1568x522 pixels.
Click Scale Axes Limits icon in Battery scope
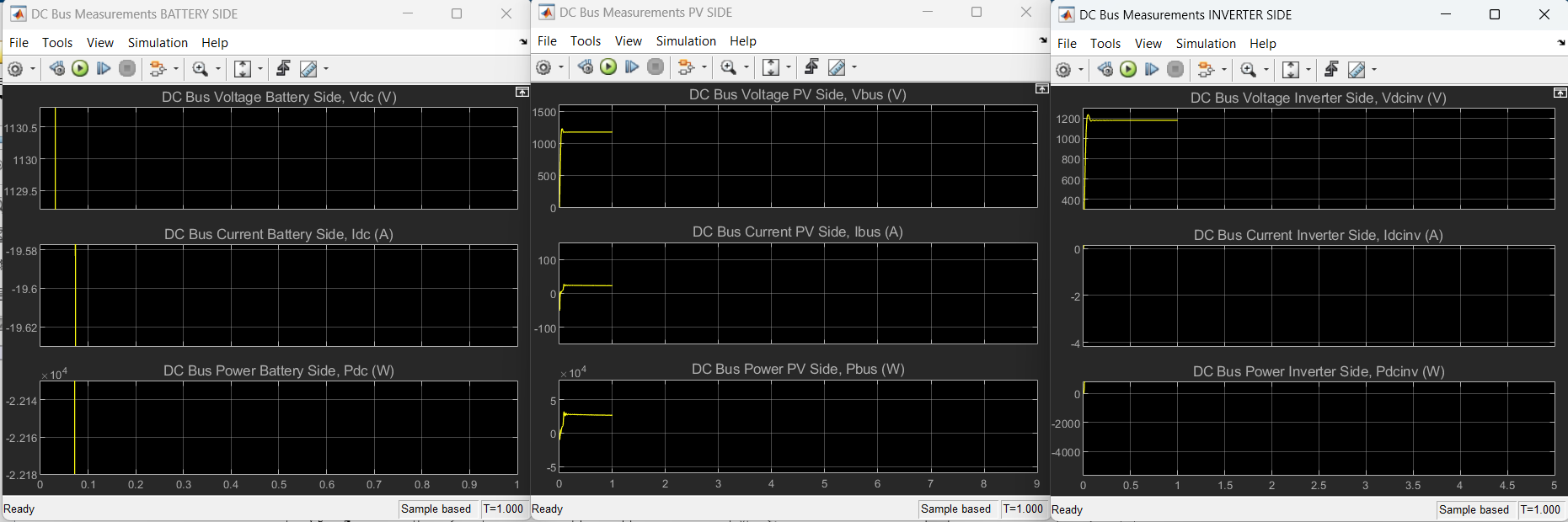click(x=243, y=69)
